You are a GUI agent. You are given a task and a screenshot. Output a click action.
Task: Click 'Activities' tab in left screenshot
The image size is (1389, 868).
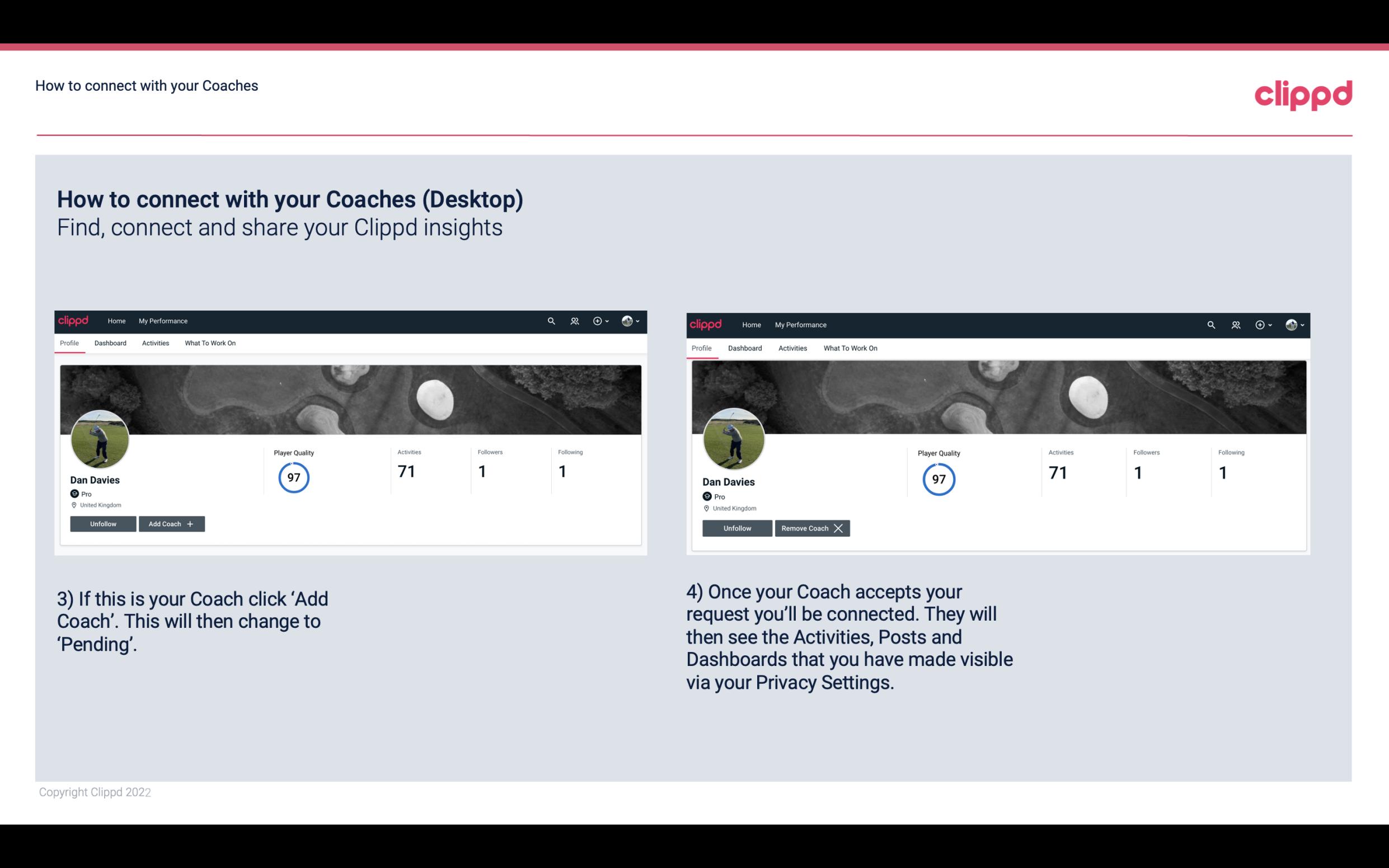point(155,343)
